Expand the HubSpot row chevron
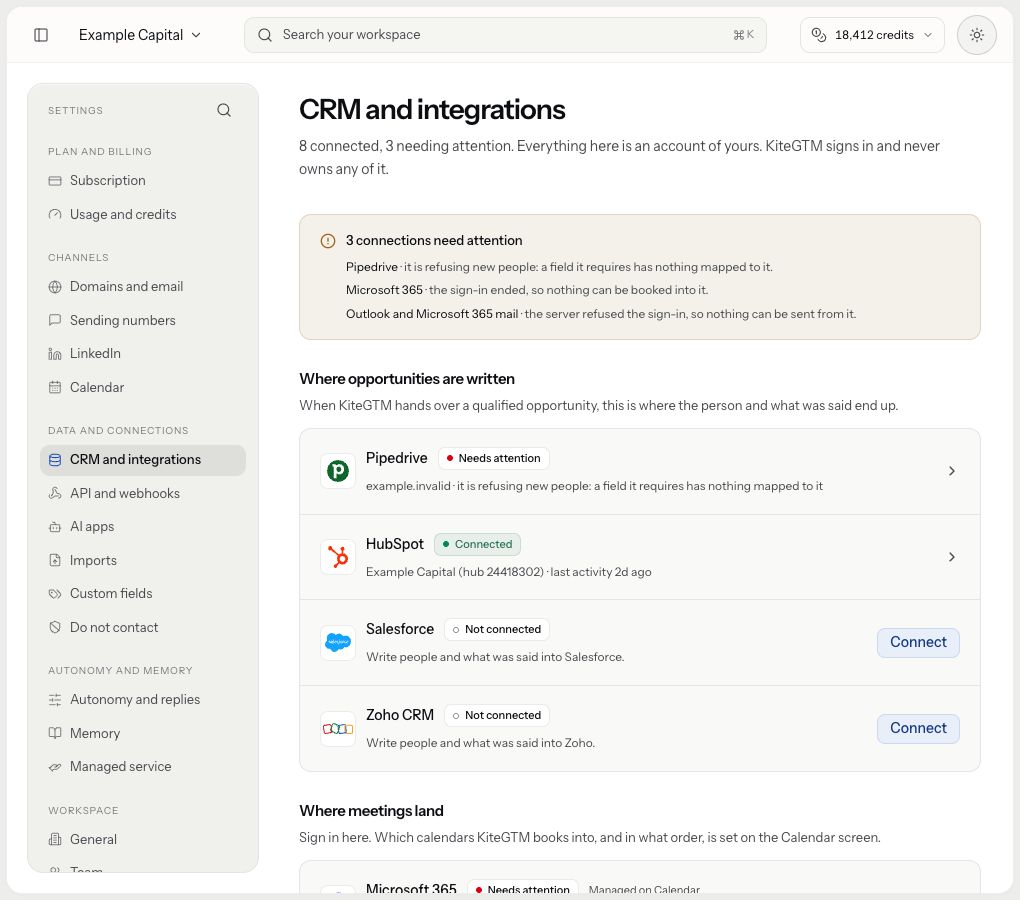Viewport: 1020px width, 900px height. pyautogui.click(x=952, y=557)
